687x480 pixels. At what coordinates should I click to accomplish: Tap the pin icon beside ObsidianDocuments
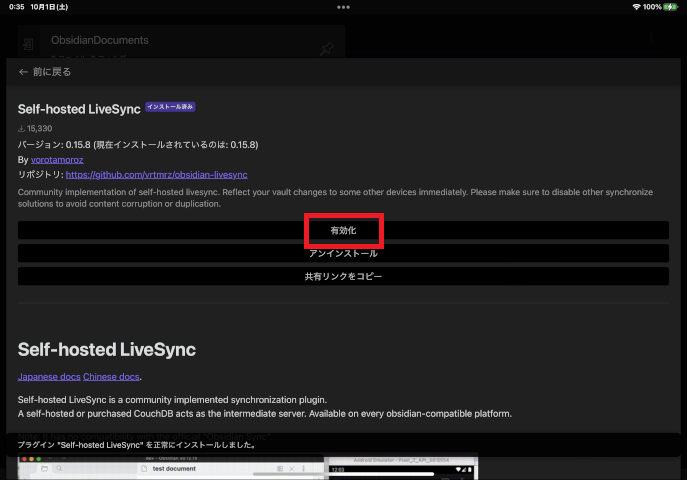point(326,48)
